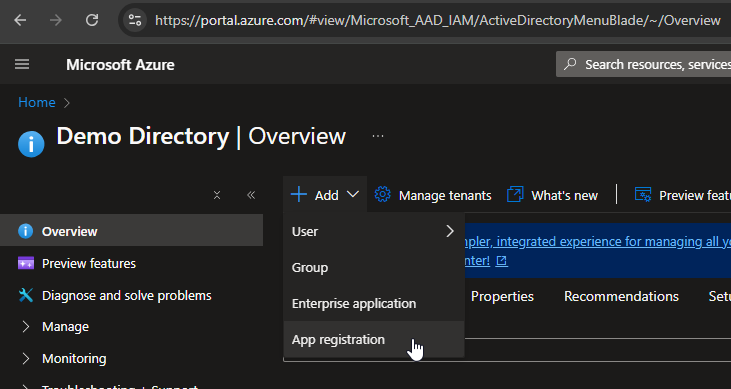
Task: Expand the Monitoring section chevron
Action: pos(26,358)
